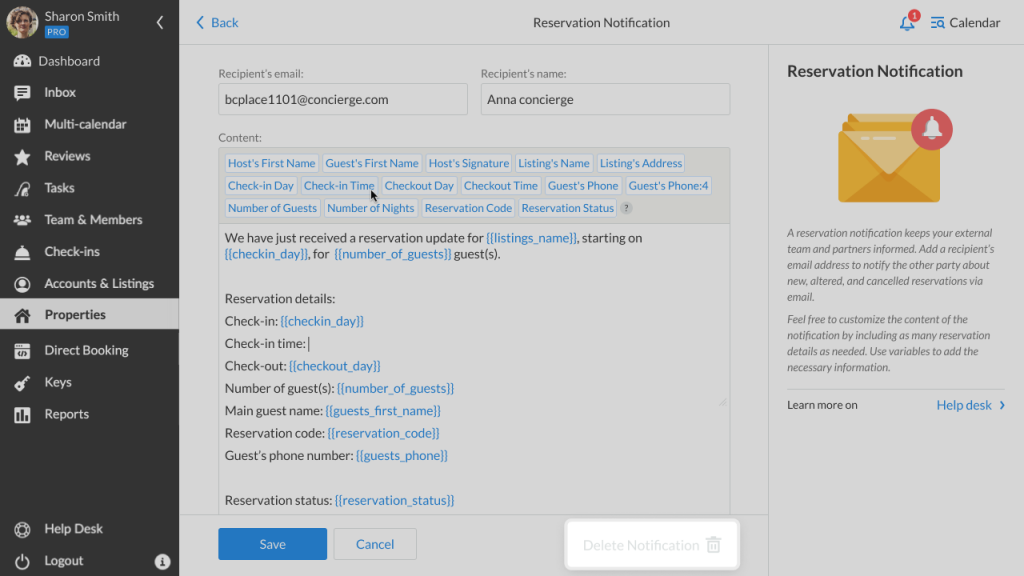This screenshot has height=576, width=1024.
Task: Open the Calendar from the top bar
Action: 964,22
